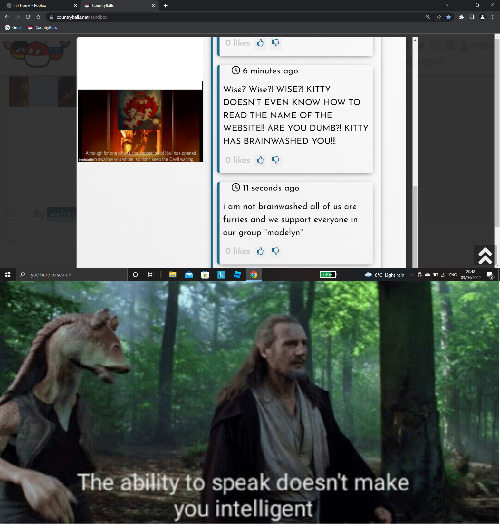The width and height of the screenshot is (500, 524).
Task: Open the notification center icon
Action: tap(490, 275)
